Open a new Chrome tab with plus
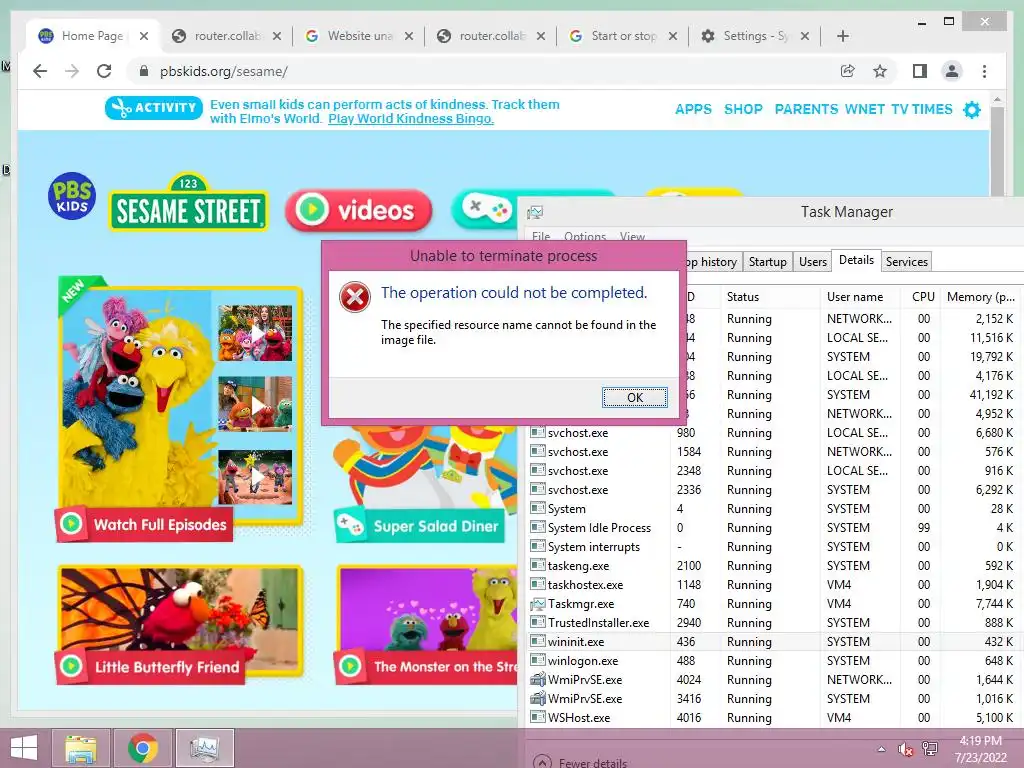Viewport: 1024px width, 768px height. tap(842, 36)
